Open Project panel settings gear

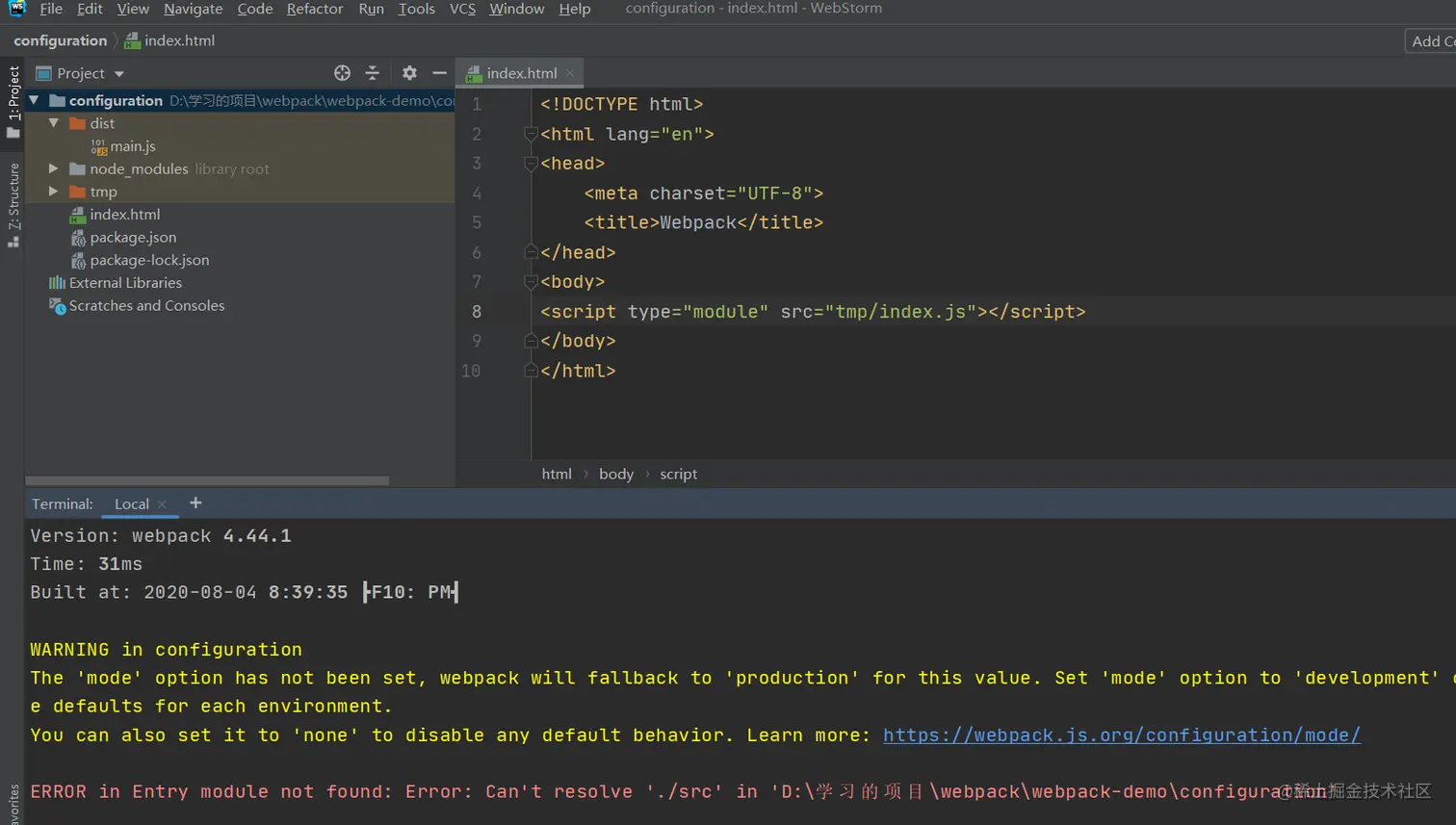click(x=409, y=73)
